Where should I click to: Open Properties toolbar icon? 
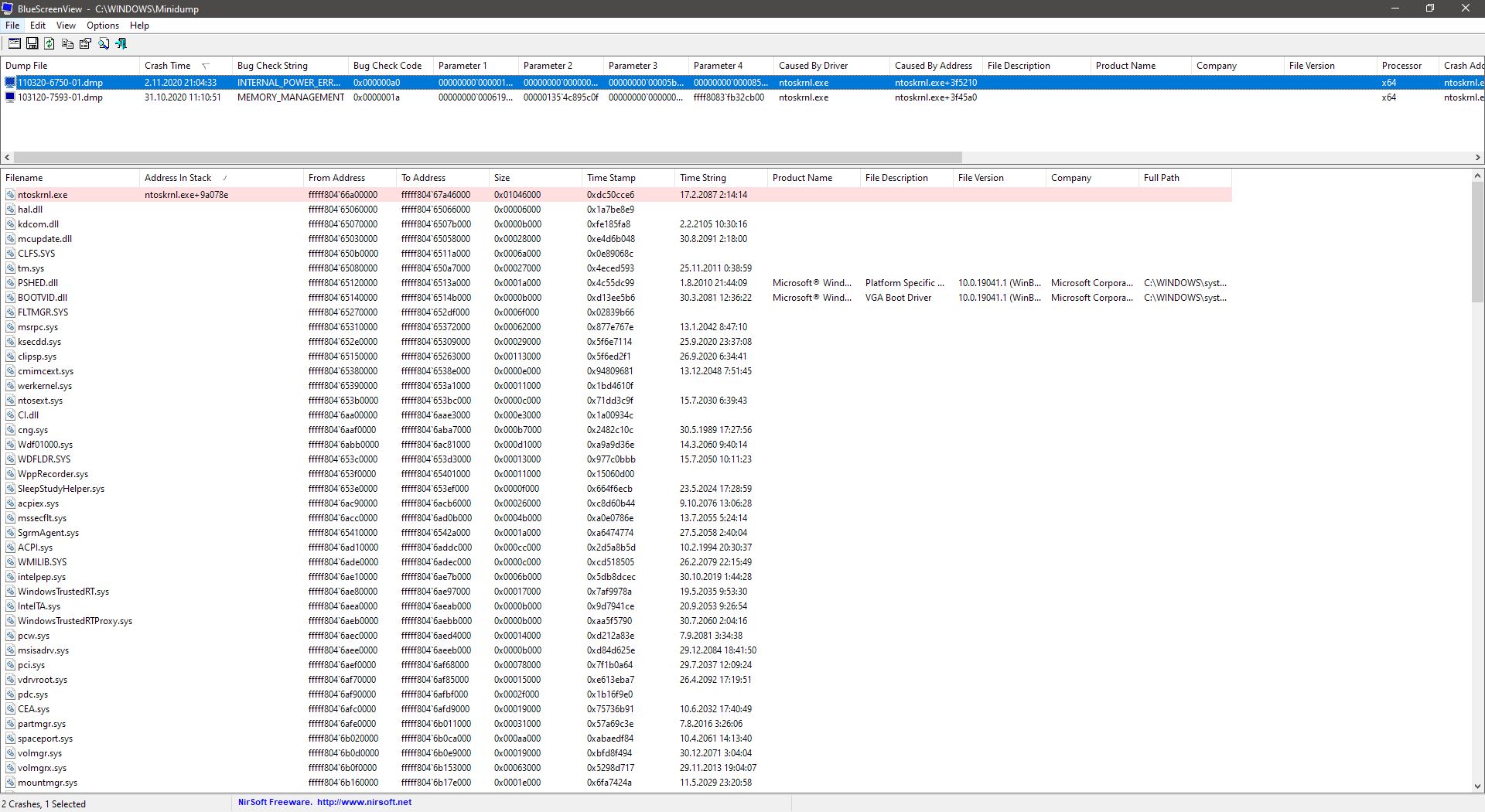(85, 44)
